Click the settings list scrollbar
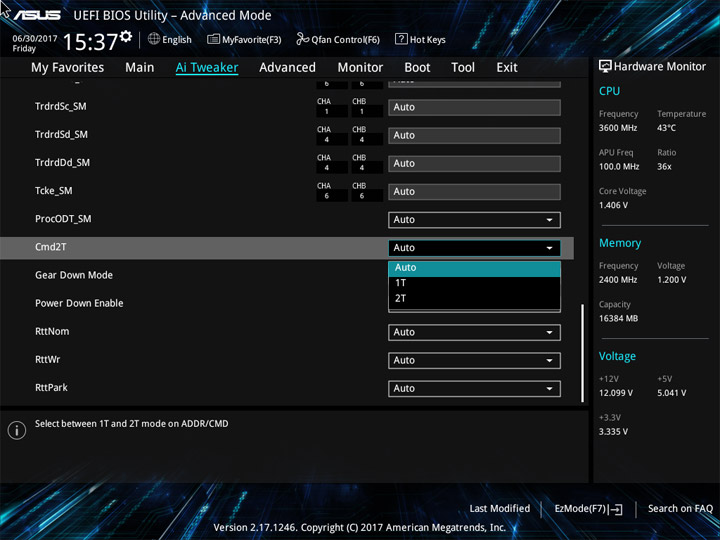The height and width of the screenshot is (540, 720). [x=583, y=353]
